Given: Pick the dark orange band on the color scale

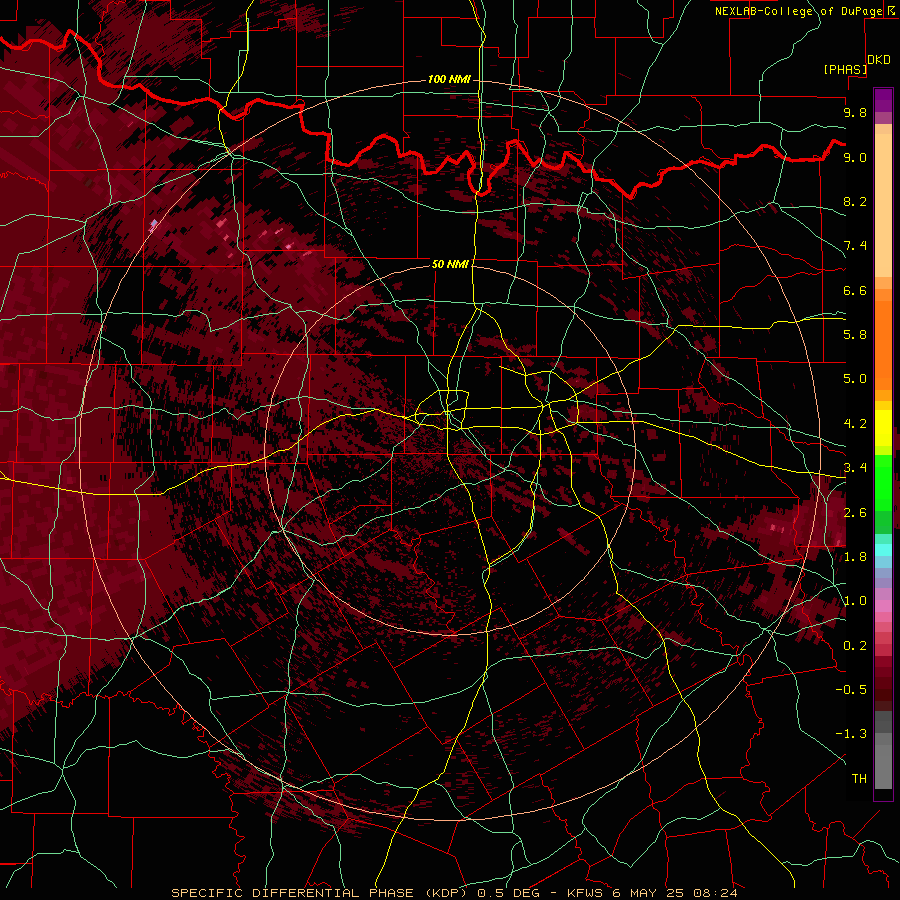Looking at the screenshot, I should (883, 346).
